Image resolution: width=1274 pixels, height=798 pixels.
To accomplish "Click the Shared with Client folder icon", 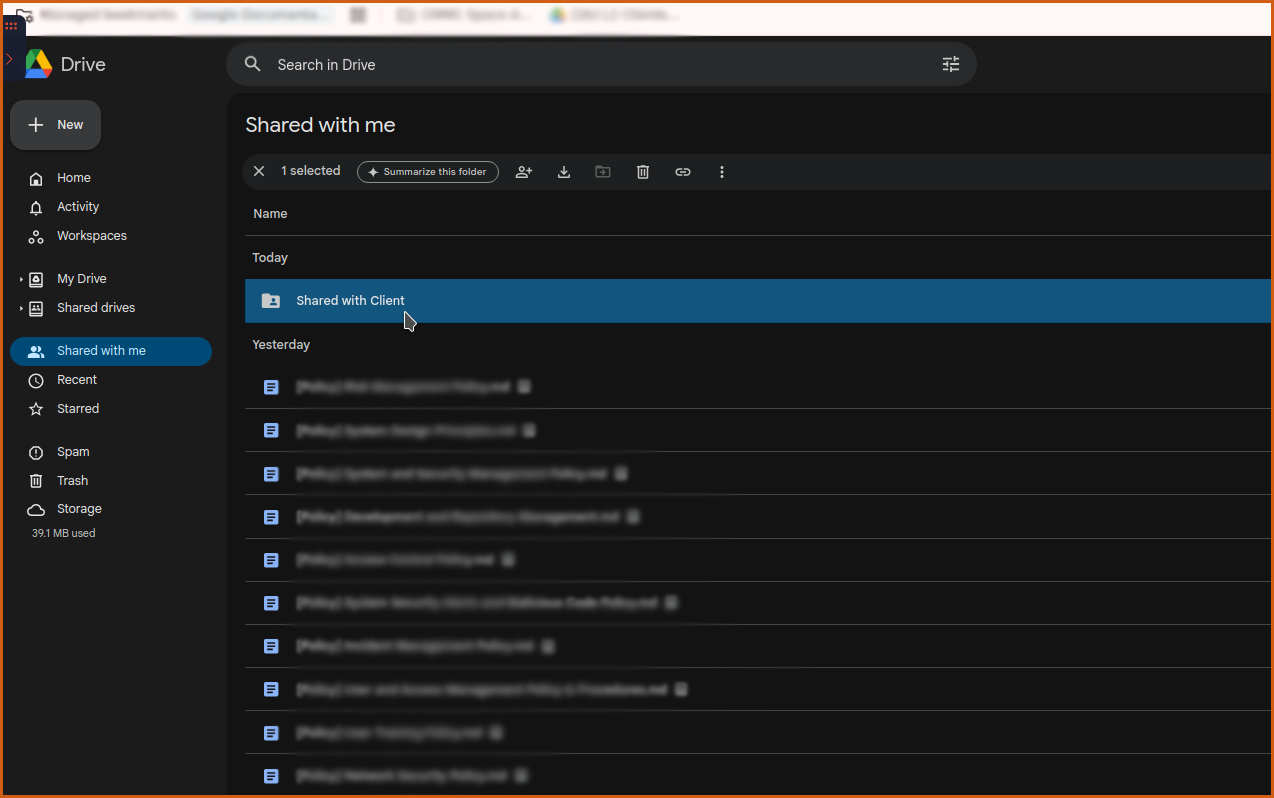I will (271, 301).
